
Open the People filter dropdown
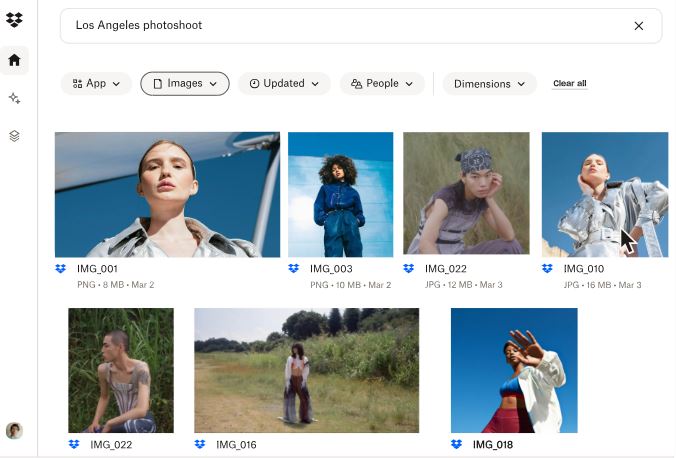pos(382,84)
